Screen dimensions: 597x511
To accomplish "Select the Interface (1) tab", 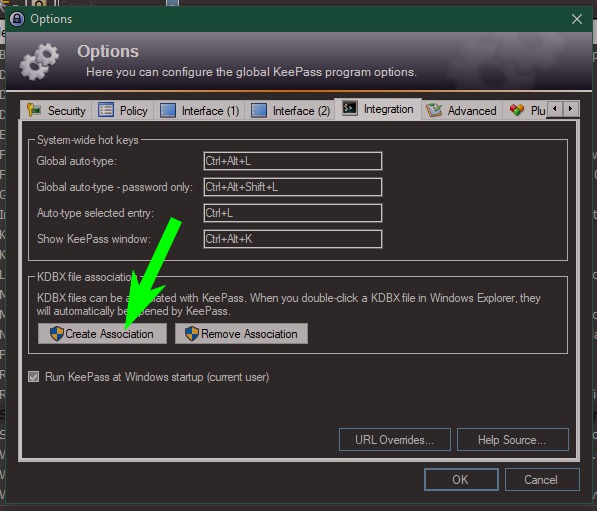I will coord(199,110).
